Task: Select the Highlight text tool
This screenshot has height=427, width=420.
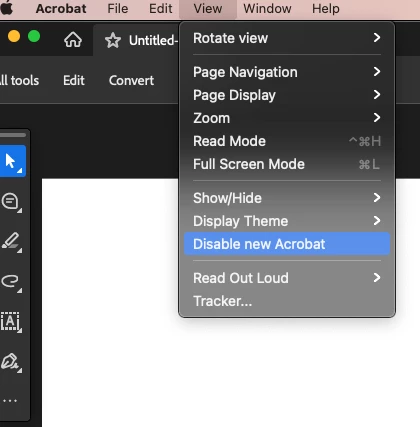Action: point(12,242)
